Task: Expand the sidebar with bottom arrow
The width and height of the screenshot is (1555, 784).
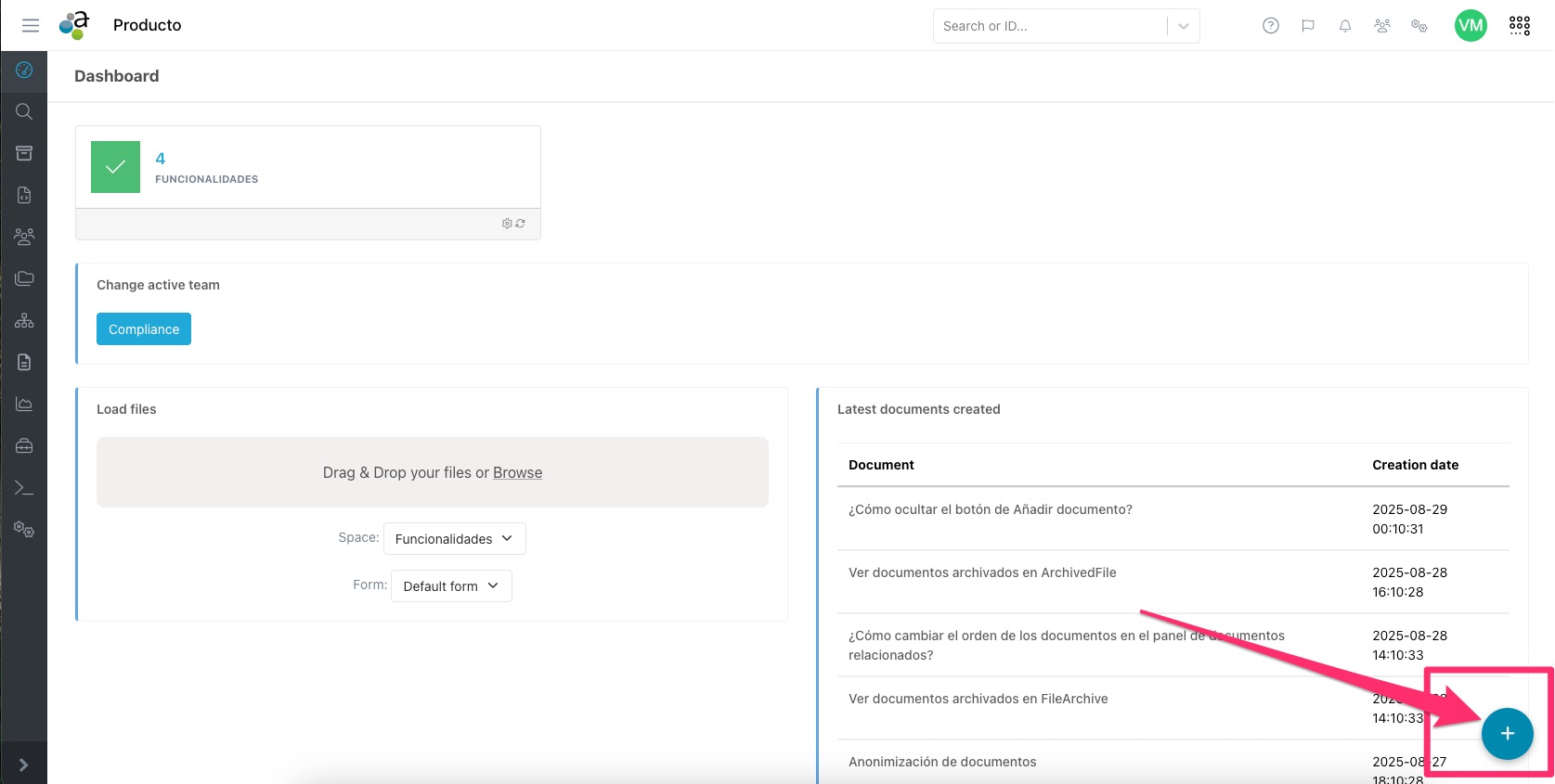Action: click(24, 765)
